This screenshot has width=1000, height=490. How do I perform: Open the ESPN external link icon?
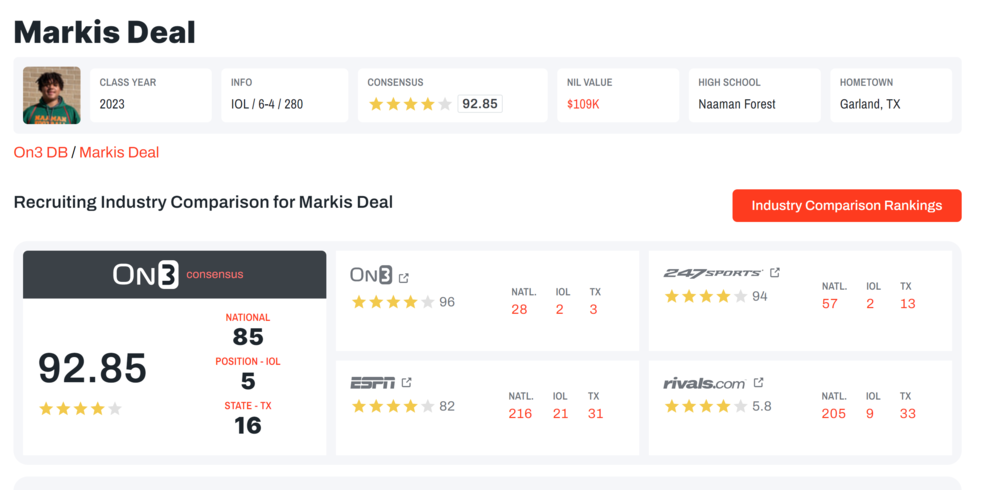point(407,382)
